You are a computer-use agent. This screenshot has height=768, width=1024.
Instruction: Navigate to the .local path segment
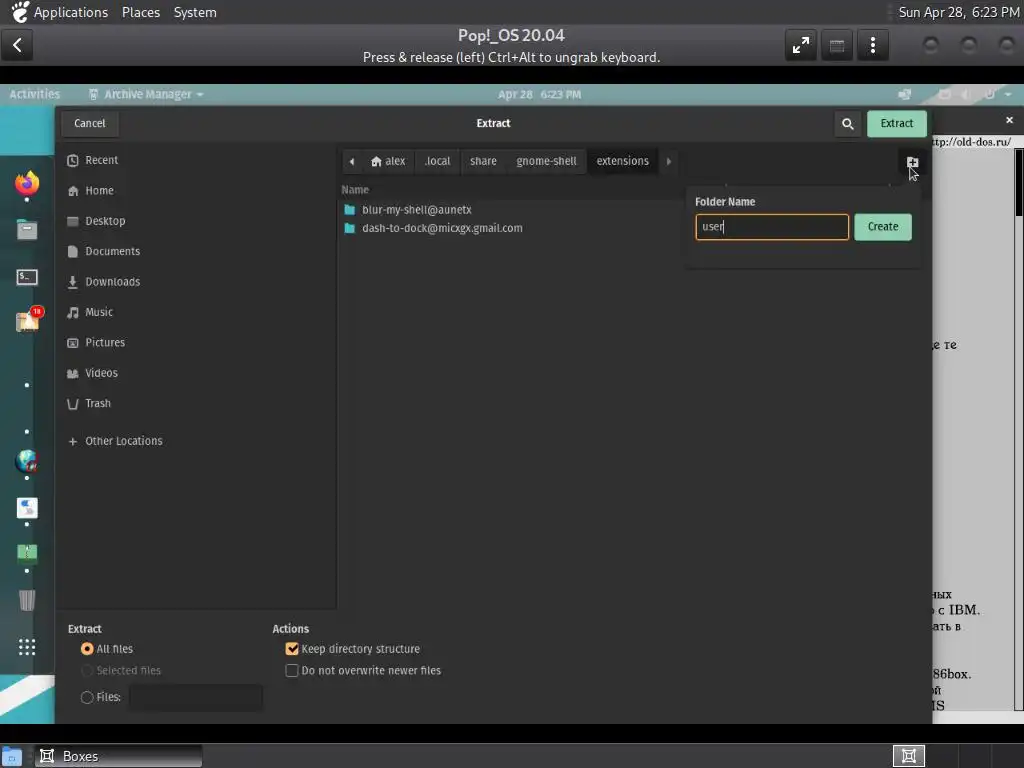coord(437,161)
